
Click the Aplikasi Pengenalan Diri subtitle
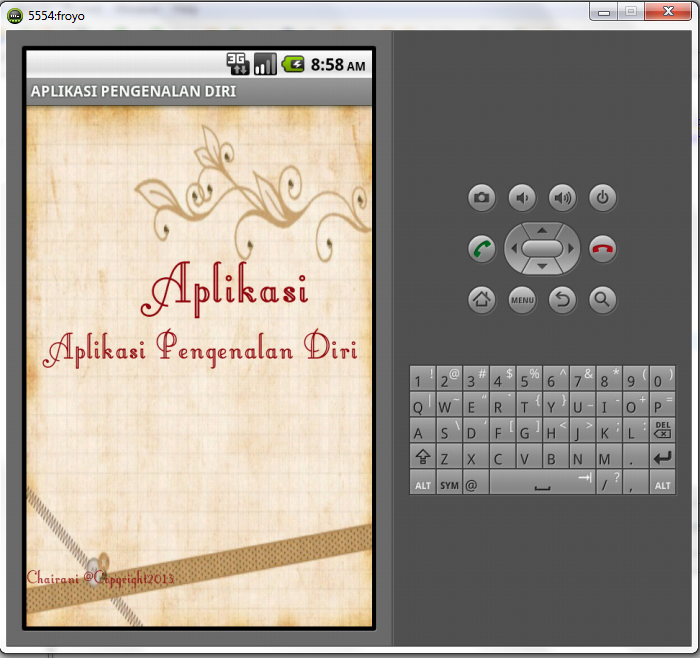coord(200,348)
